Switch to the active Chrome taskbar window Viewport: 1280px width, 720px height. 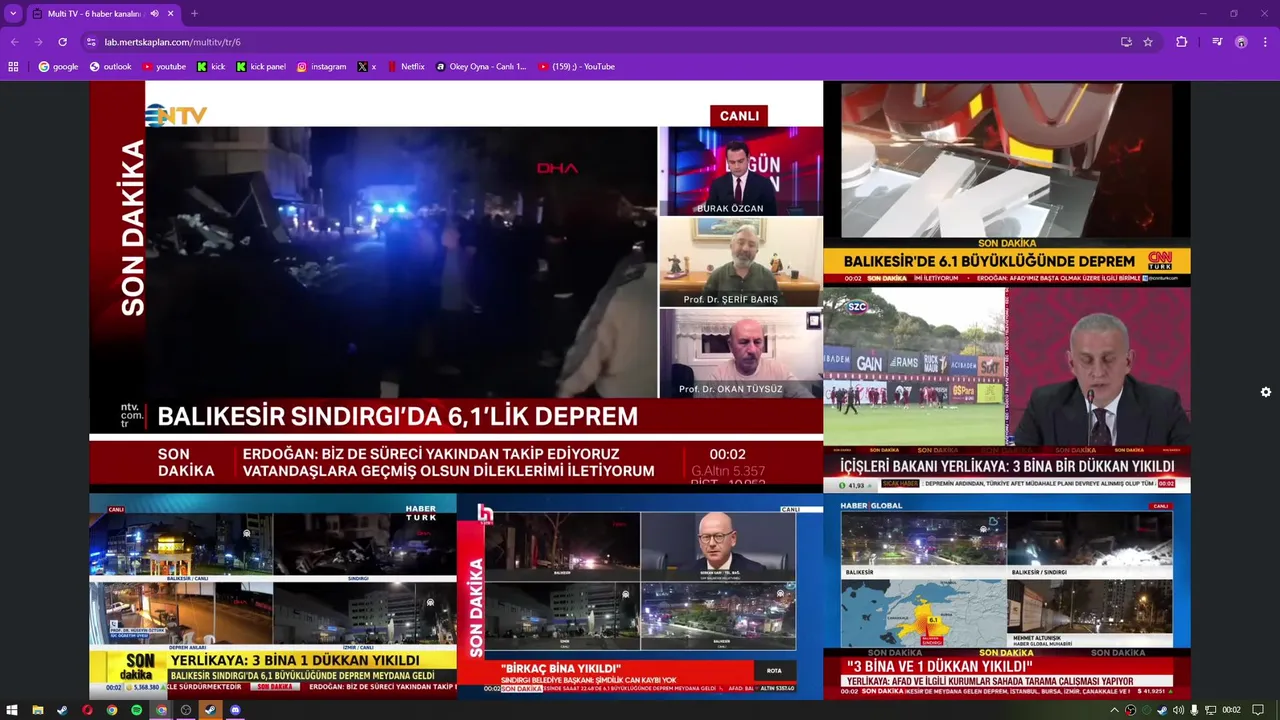(x=161, y=710)
